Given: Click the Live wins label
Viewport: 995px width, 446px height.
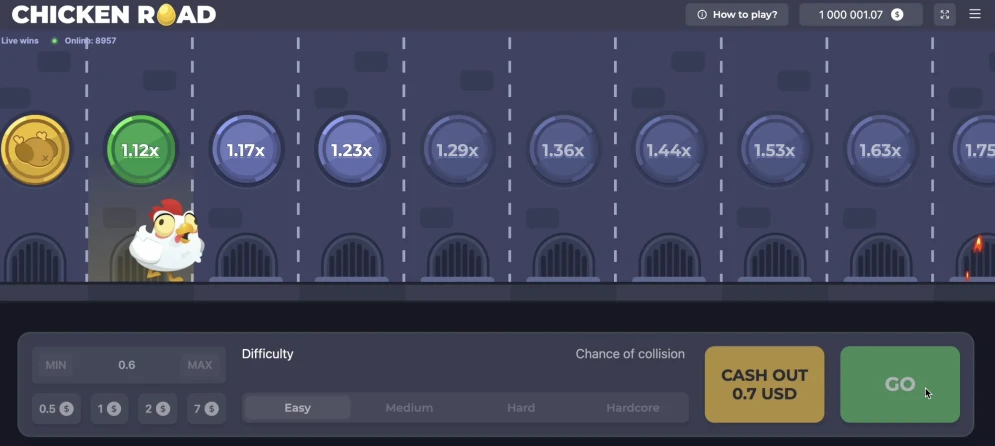Looking at the screenshot, I should coord(20,41).
